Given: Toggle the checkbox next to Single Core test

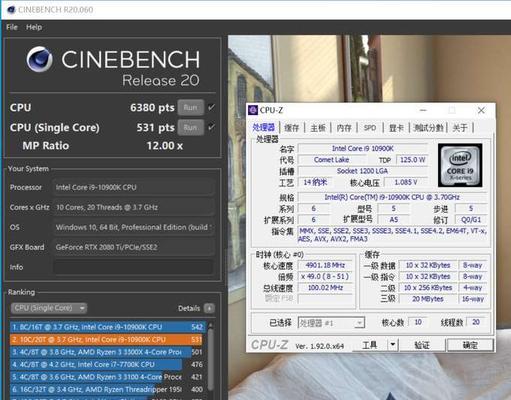Looking at the screenshot, I should [x=211, y=127].
